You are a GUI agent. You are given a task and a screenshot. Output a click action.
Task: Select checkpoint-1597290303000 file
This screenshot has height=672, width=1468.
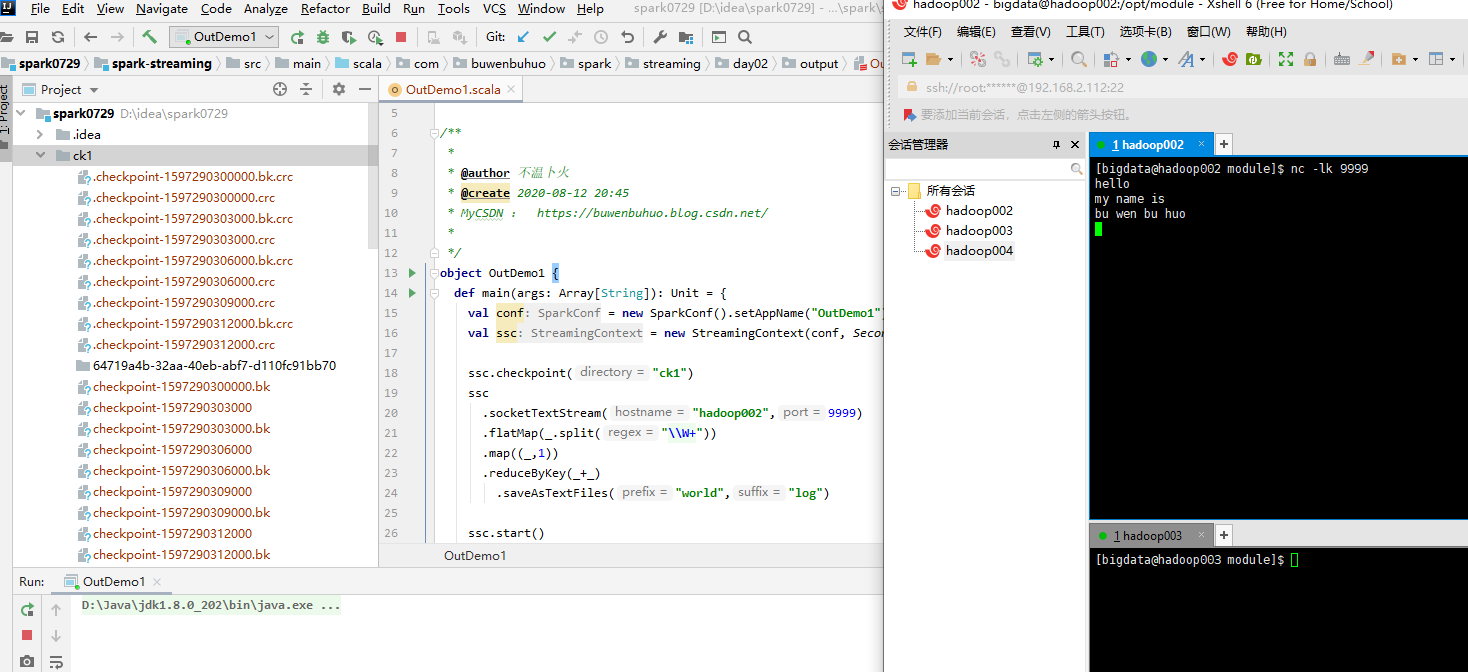tap(172, 407)
